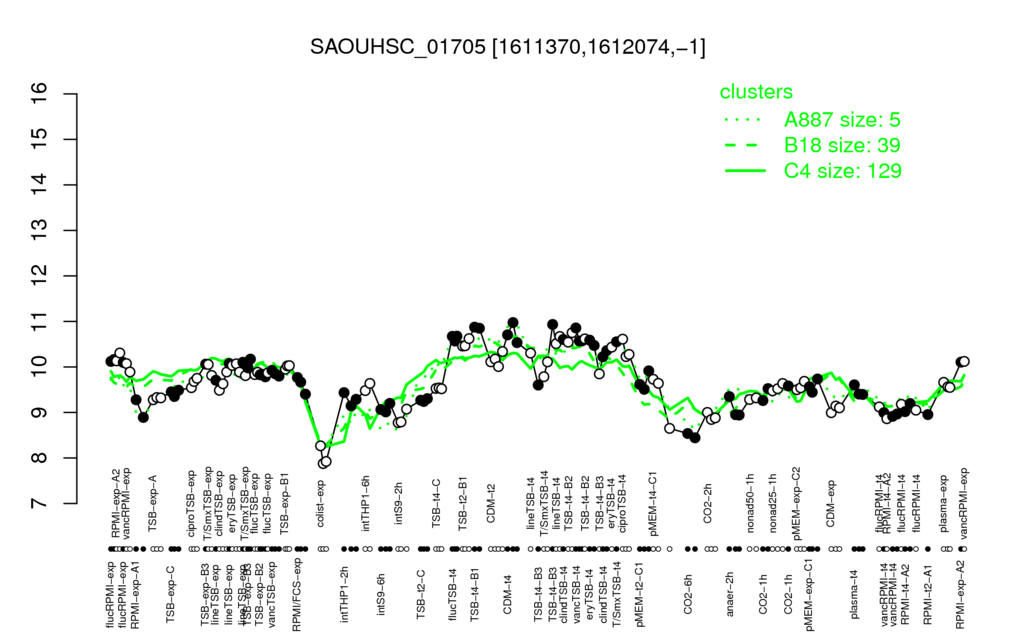Viewport: 1024px width, 640px height.
Task: Click the 'TSB-exp-A' axis label
Action: click(153, 501)
